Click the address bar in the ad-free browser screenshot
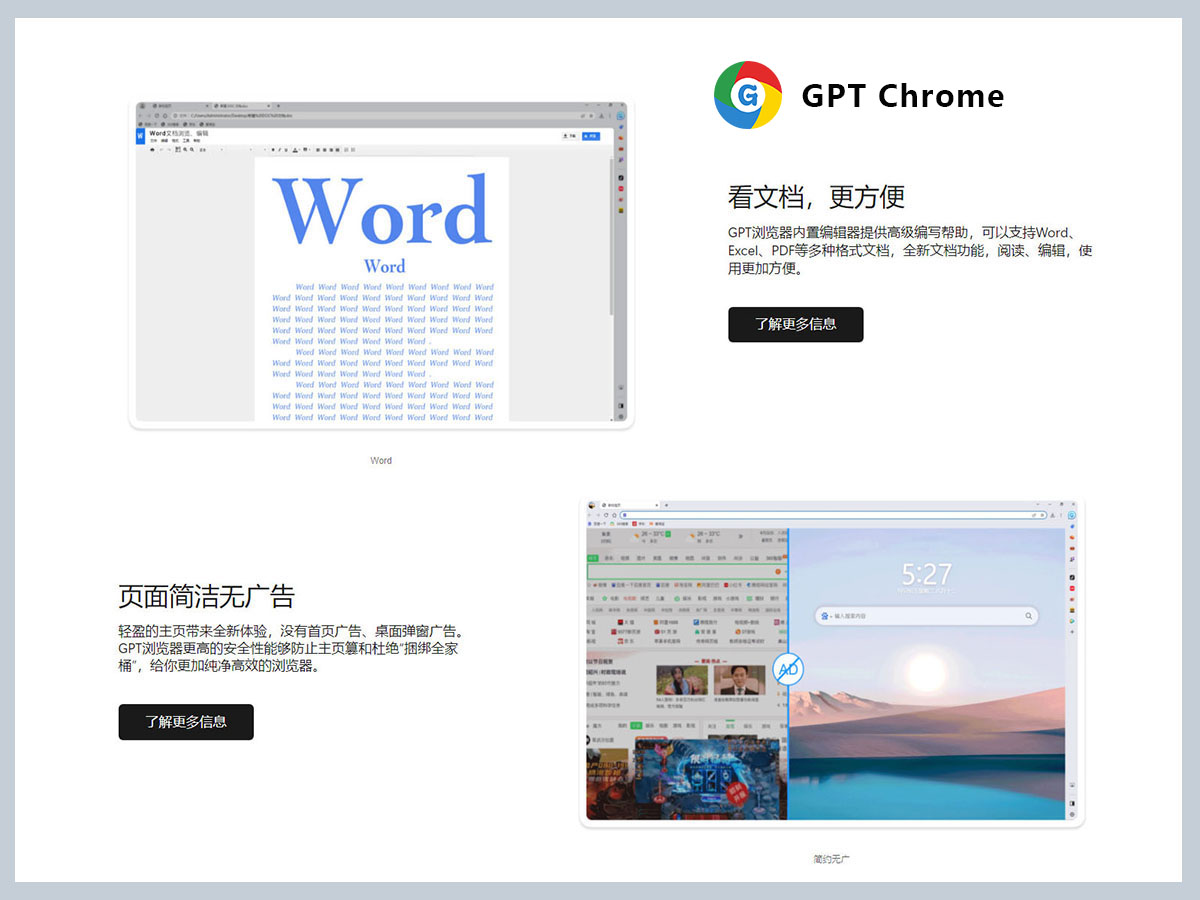The height and width of the screenshot is (900, 1200). click(x=832, y=515)
